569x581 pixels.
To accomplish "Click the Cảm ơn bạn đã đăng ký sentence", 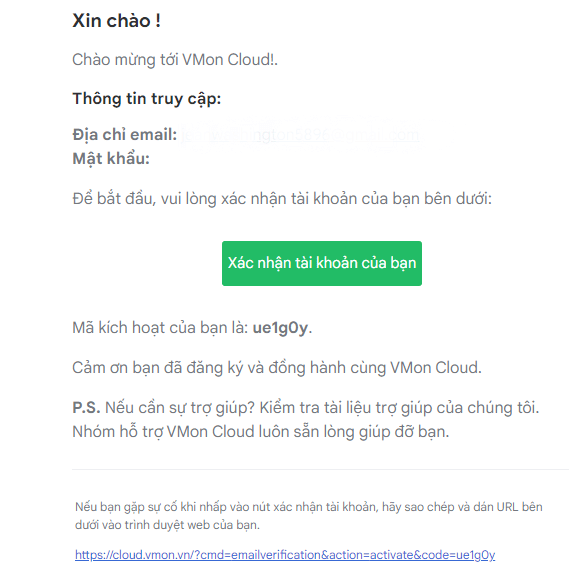I will point(277,368).
